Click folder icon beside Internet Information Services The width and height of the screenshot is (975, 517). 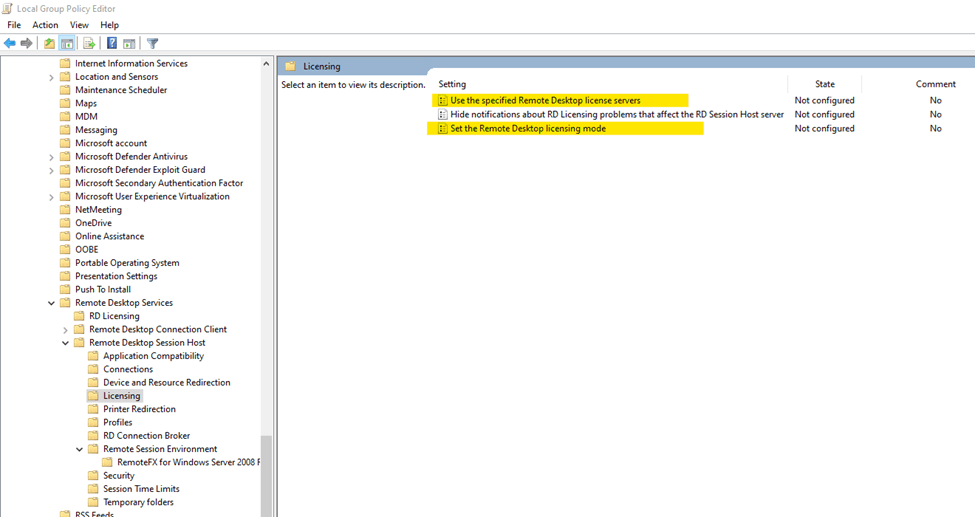click(65, 63)
